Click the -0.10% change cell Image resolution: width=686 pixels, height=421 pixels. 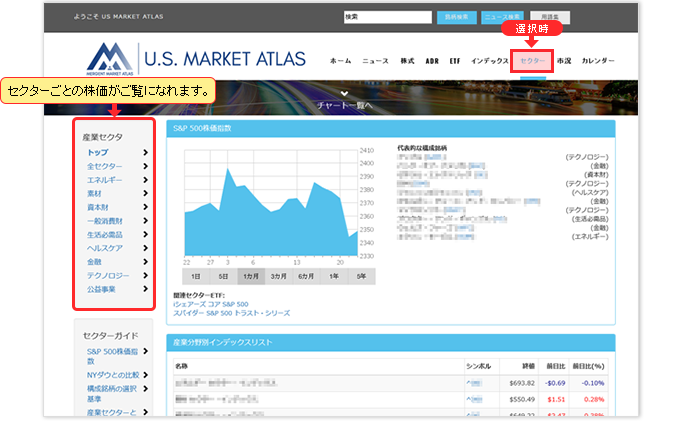pyautogui.click(x=593, y=383)
